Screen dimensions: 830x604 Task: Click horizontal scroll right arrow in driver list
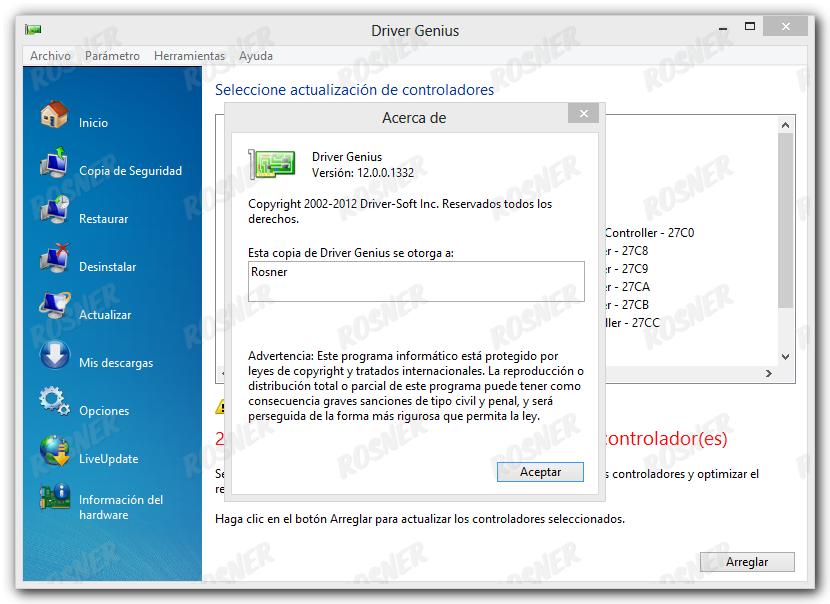pyautogui.click(x=769, y=374)
